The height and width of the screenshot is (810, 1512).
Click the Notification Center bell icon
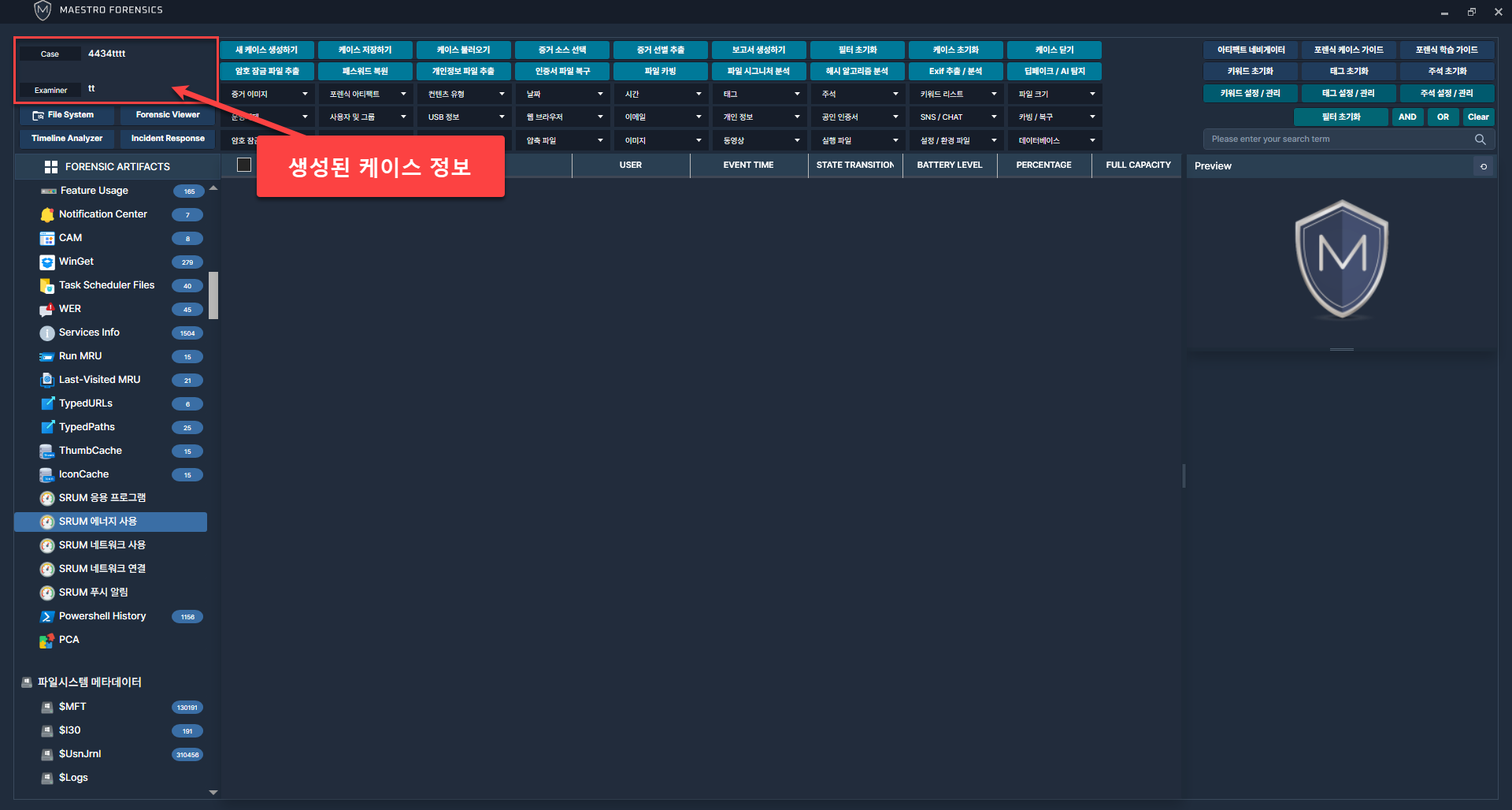click(47, 214)
